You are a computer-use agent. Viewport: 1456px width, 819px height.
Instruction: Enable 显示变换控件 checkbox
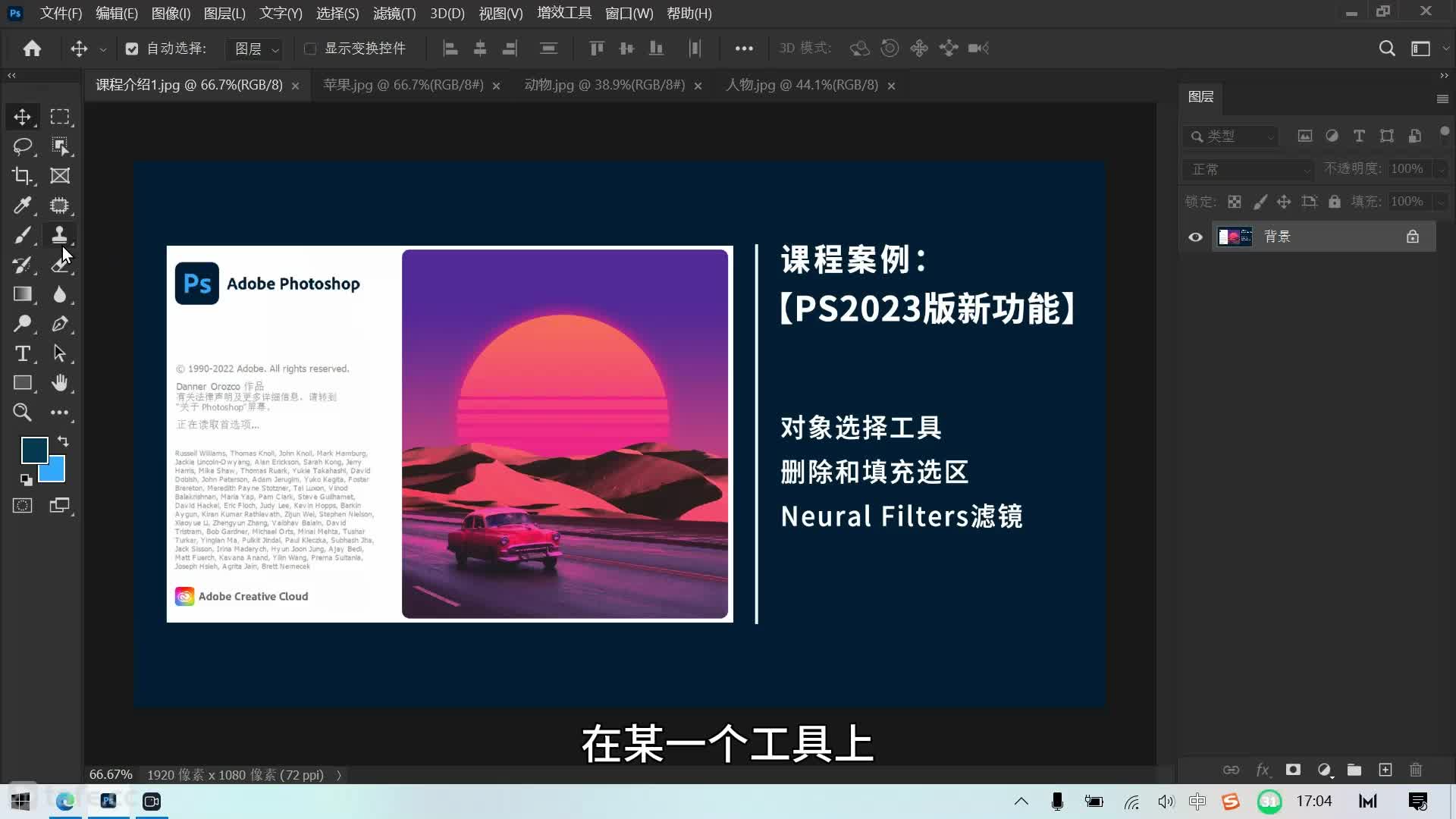click(x=310, y=49)
